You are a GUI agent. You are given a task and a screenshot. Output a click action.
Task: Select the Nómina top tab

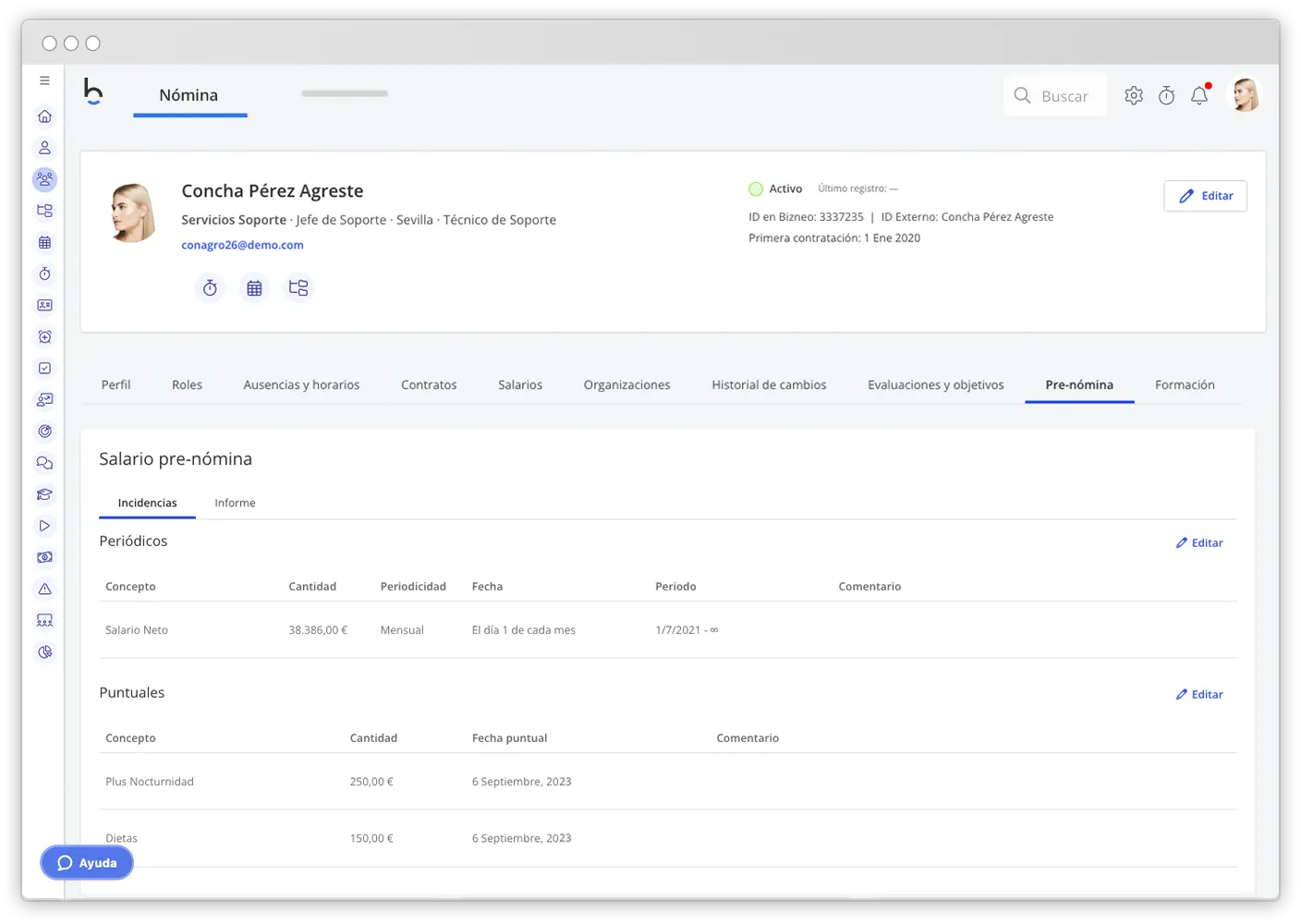tap(189, 95)
